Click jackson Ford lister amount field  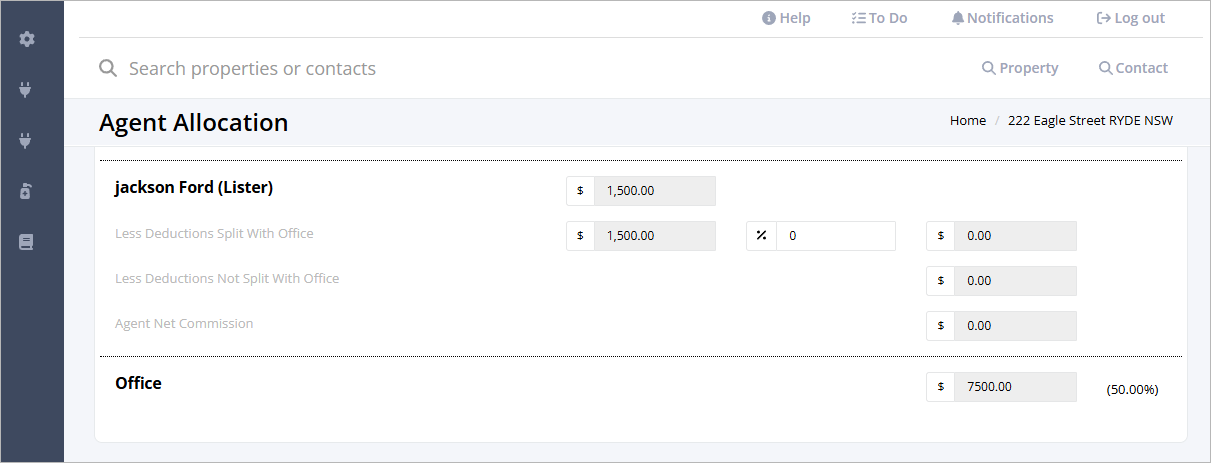[x=655, y=191]
